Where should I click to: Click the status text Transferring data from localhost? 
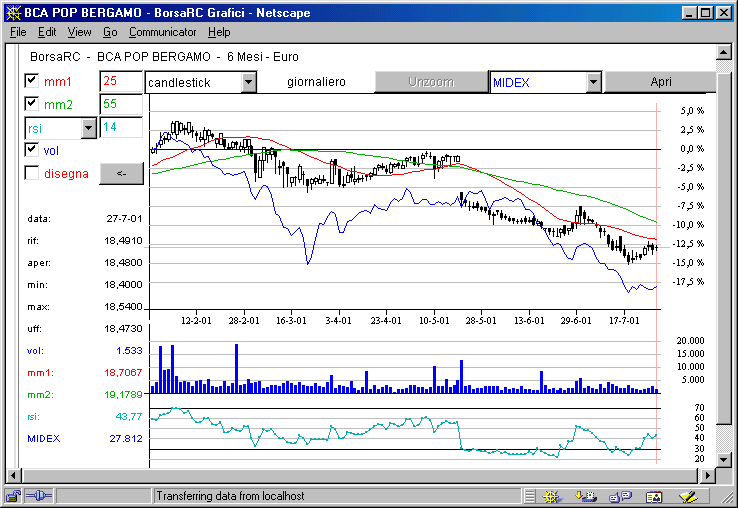(230, 496)
